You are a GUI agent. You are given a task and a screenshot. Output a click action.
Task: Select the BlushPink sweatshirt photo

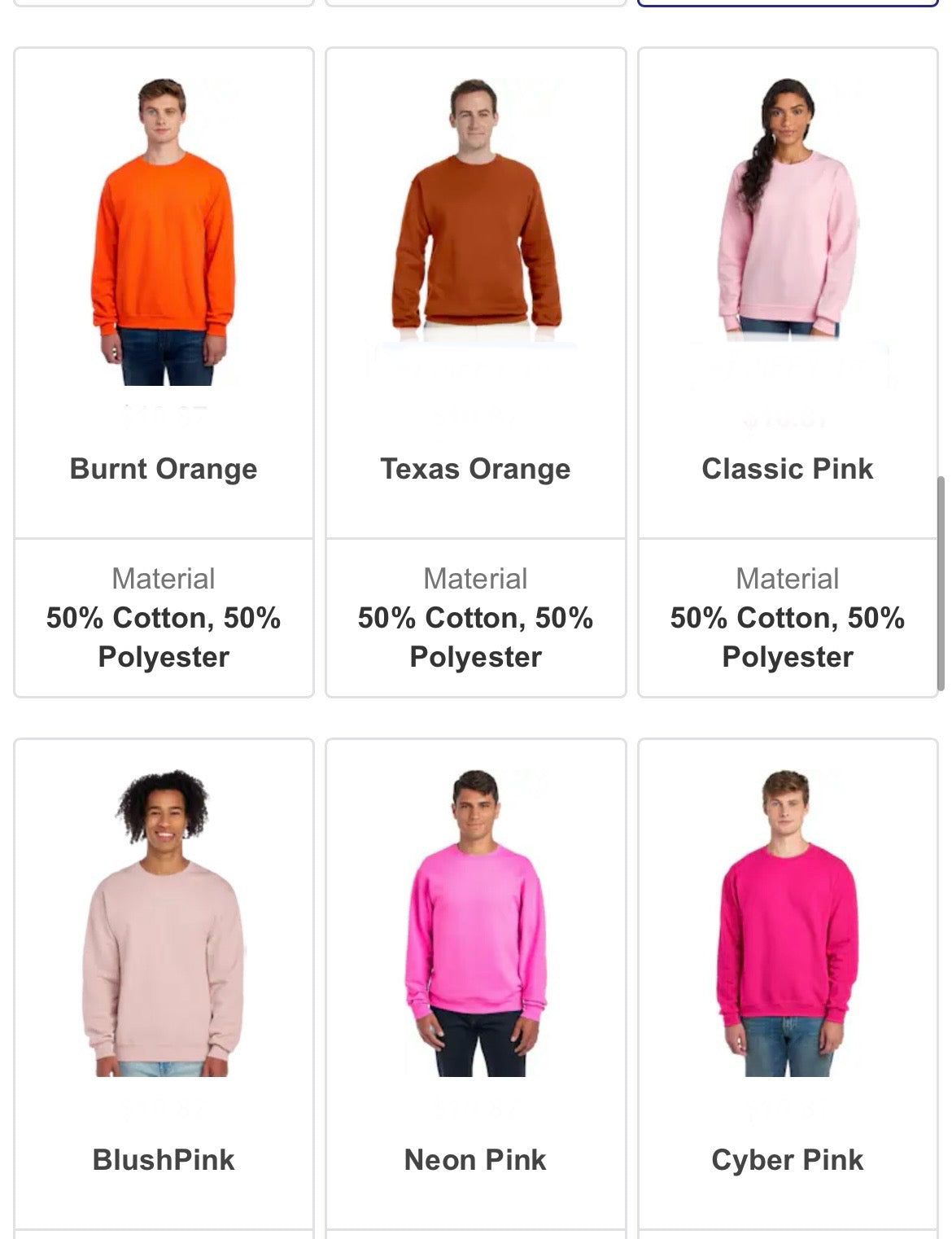(x=163, y=923)
